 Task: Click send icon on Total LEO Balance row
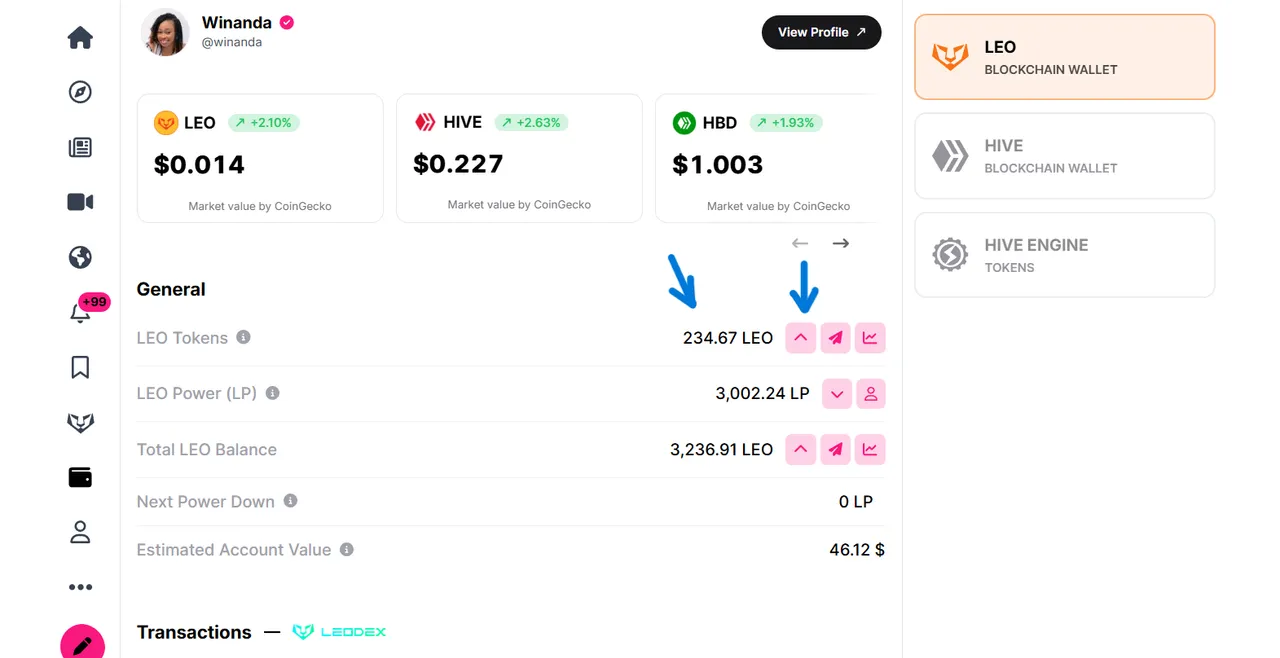[x=836, y=450]
